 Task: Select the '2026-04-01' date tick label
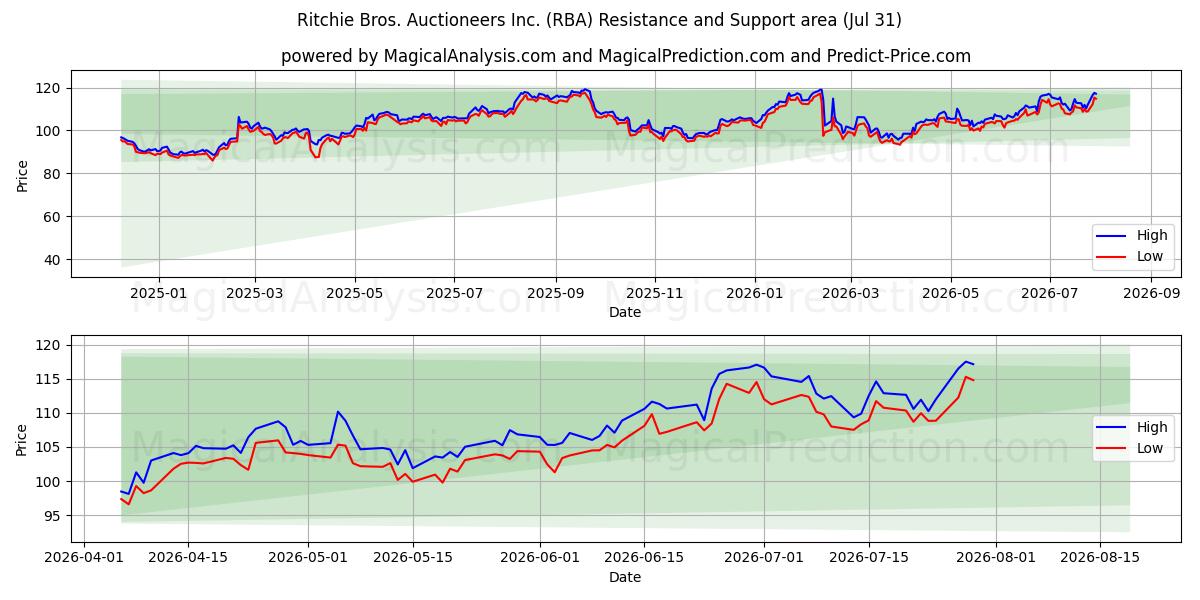[84, 558]
